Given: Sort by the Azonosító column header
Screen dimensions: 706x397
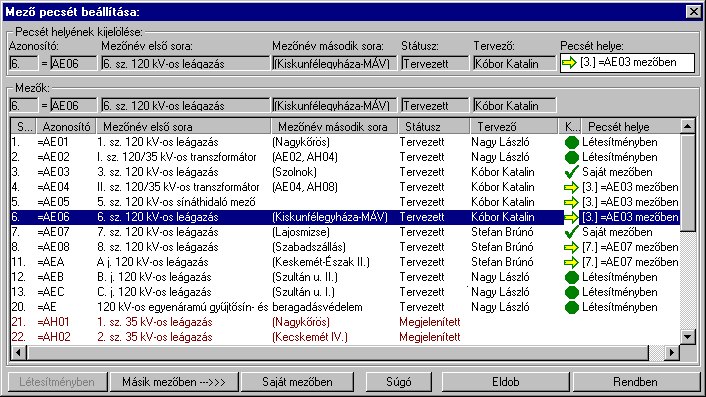Looking at the screenshot, I should coord(66,127).
